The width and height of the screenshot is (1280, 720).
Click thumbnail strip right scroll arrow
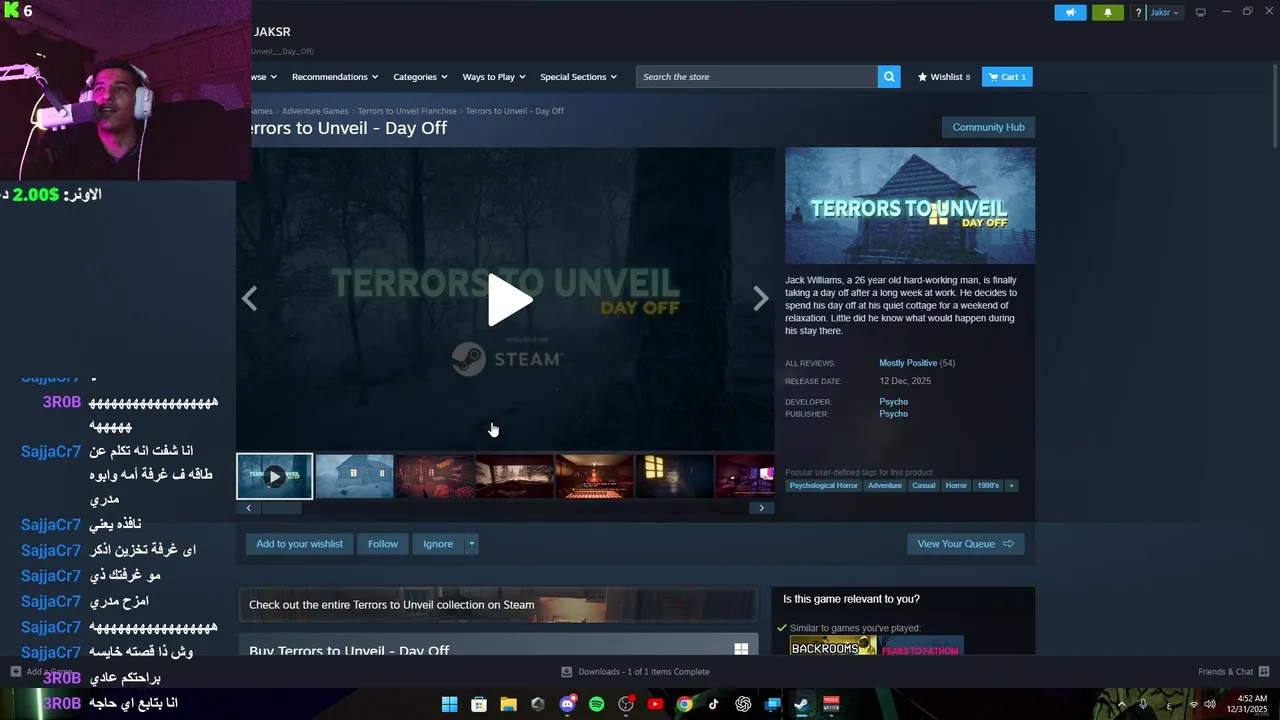coord(761,508)
